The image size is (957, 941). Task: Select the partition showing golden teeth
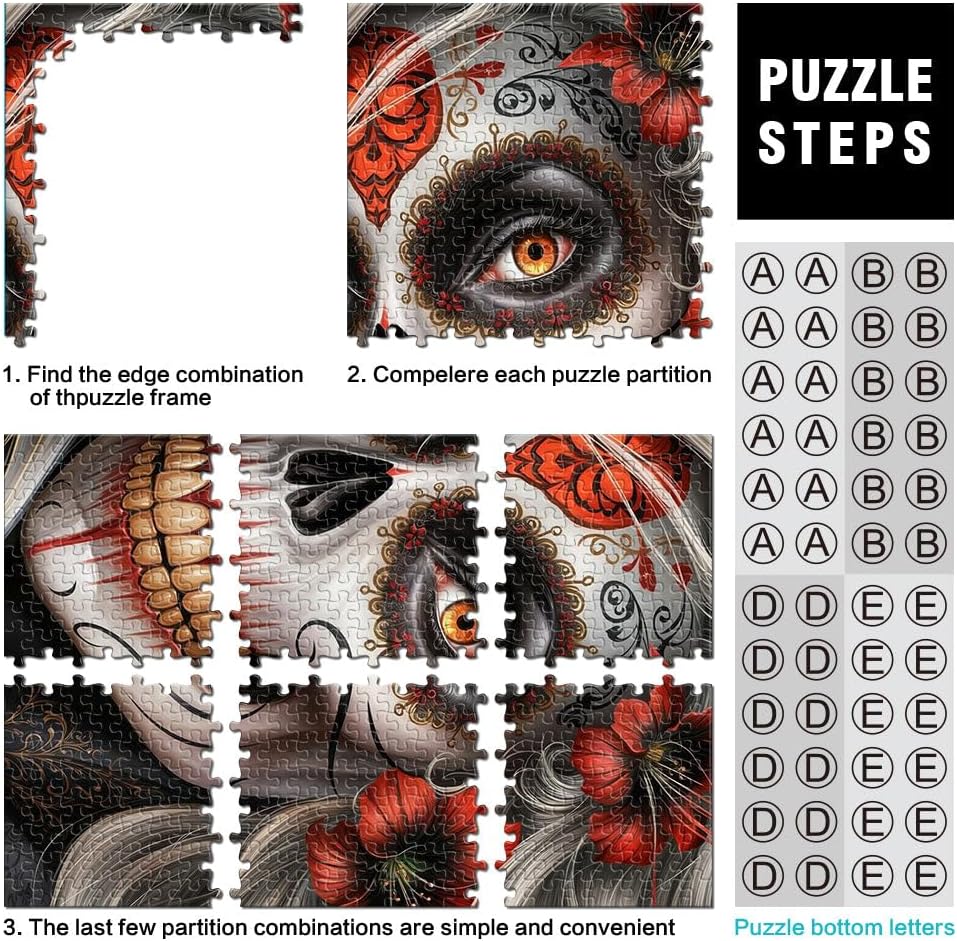(x=113, y=549)
